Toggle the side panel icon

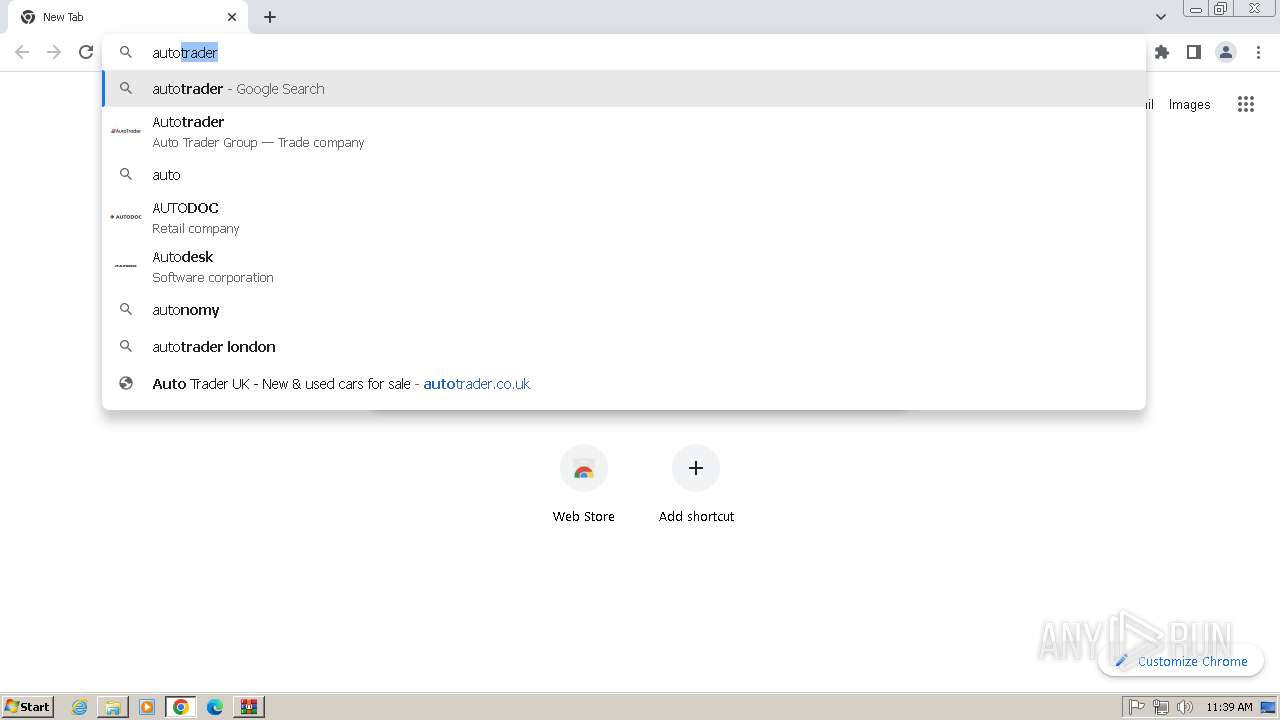pyautogui.click(x=1193, y=52)
